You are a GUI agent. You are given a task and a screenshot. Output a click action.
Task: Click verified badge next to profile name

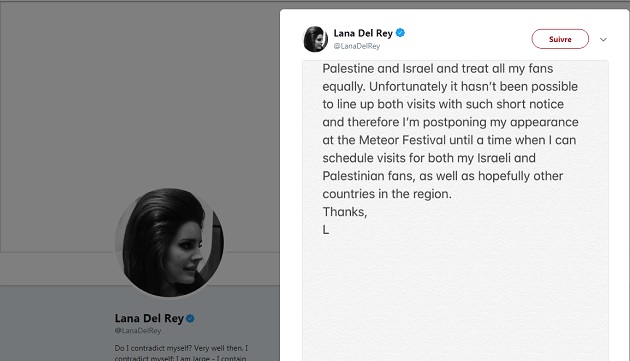[x=190, y=318]
